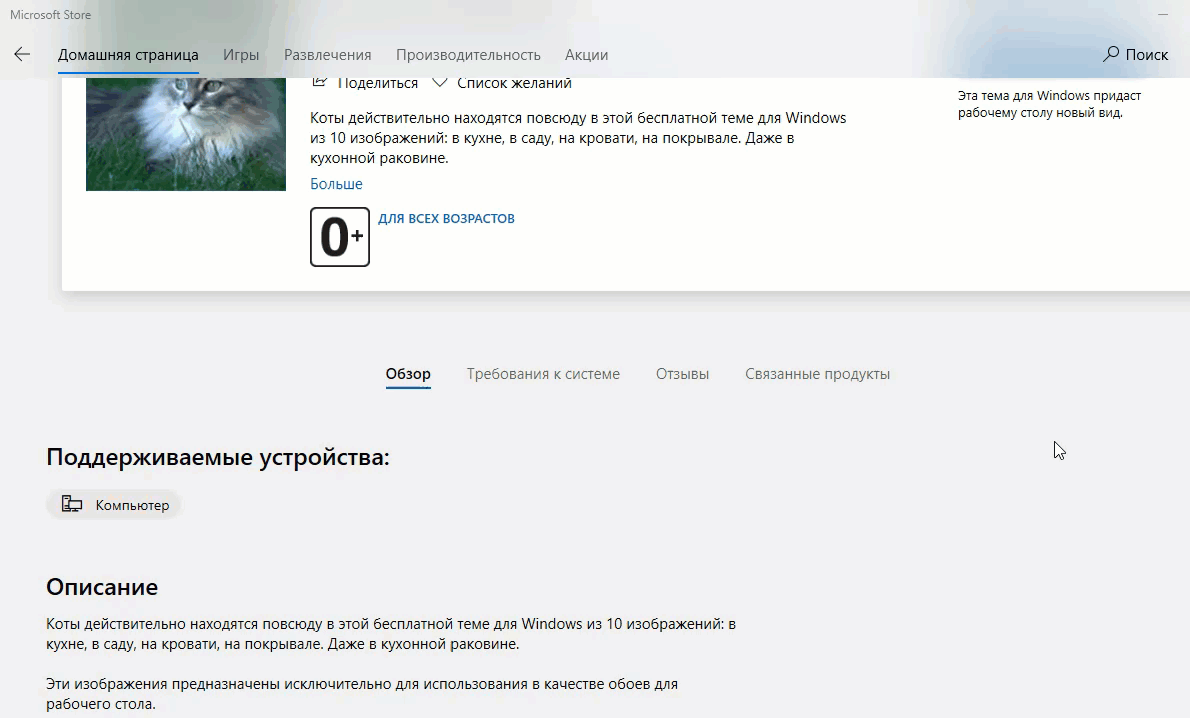The width and height of the screenshot is (1190, 718).
Task: Expand description with Больше link
Action: [x=336, y=184]
